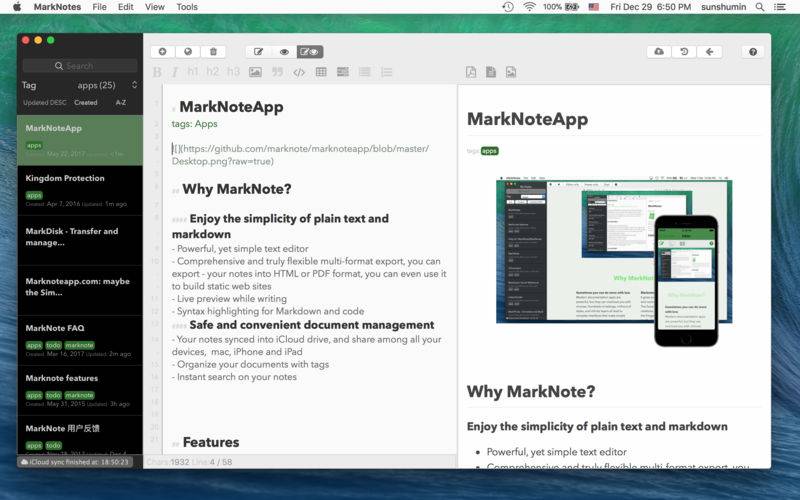Open the Kingdom Protection note

pos(80,190)
